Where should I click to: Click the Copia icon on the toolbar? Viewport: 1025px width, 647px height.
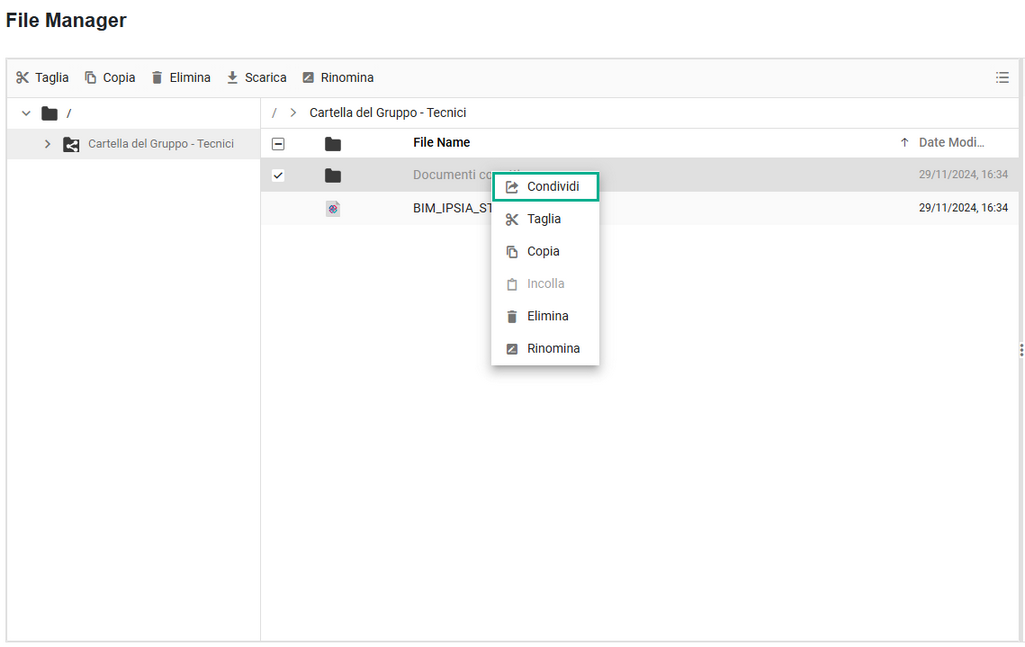point(88,77)
